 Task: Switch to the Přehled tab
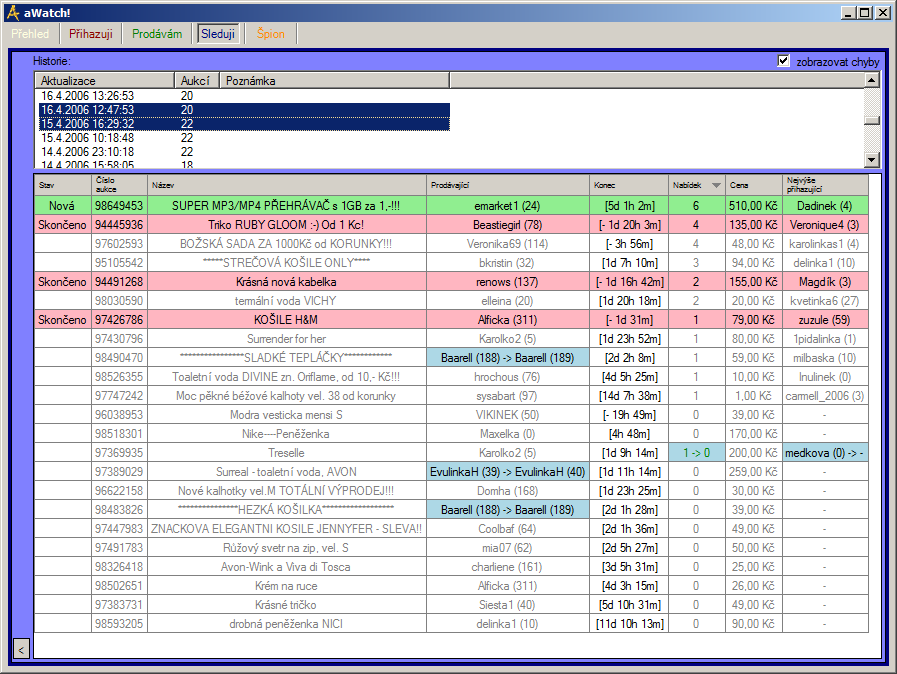[30, 34]
